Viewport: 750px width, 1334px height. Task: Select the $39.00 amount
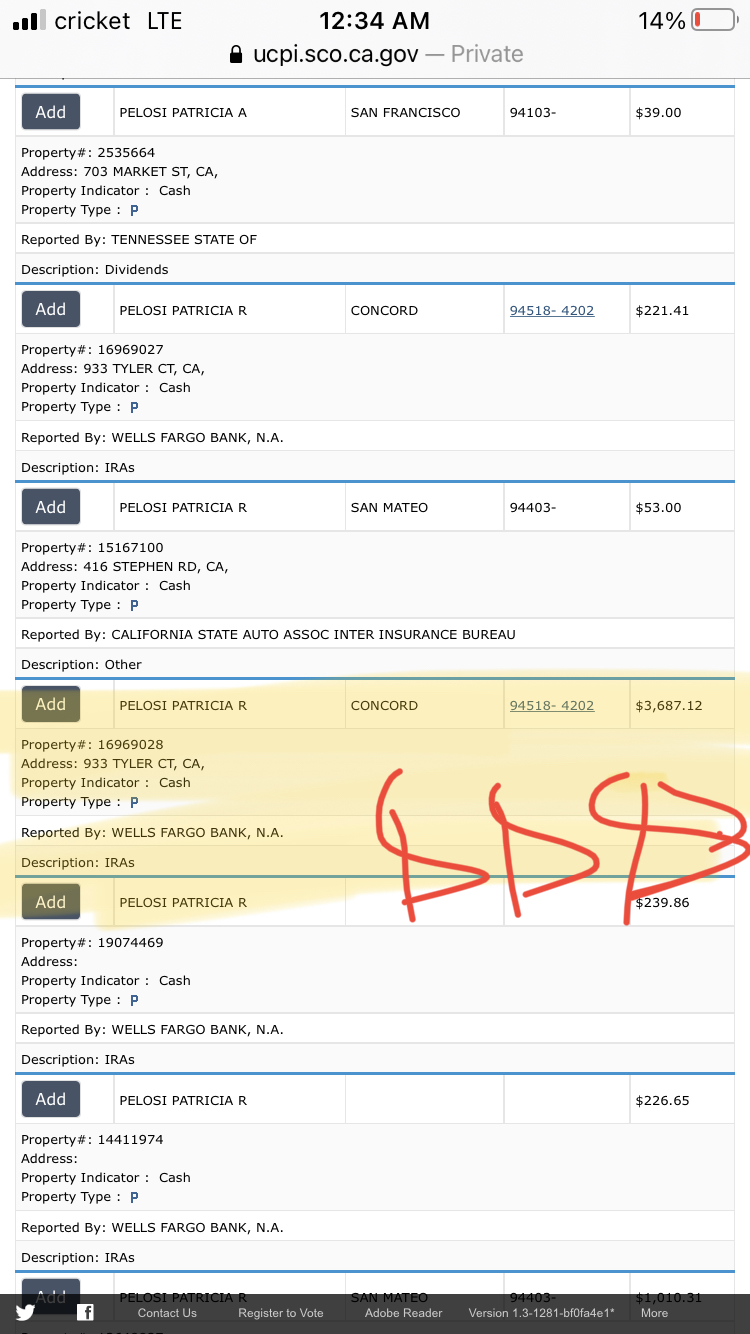[658, 112]
